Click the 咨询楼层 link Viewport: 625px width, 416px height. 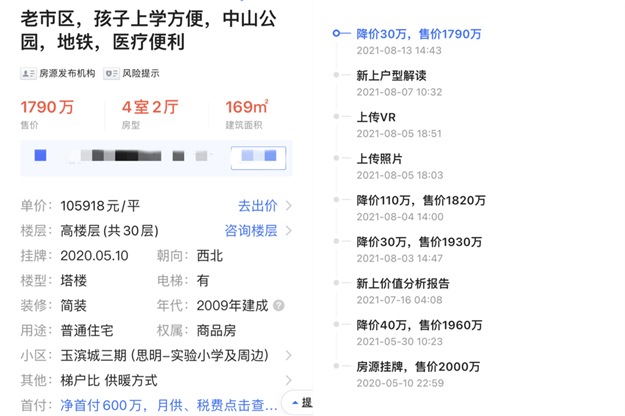[x=251, y=231]
